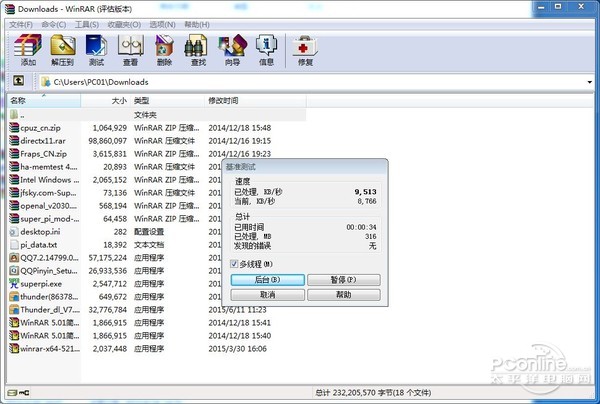Click the 基准测试 dialog title bar

pyautogui.click(x=305, y=167)
